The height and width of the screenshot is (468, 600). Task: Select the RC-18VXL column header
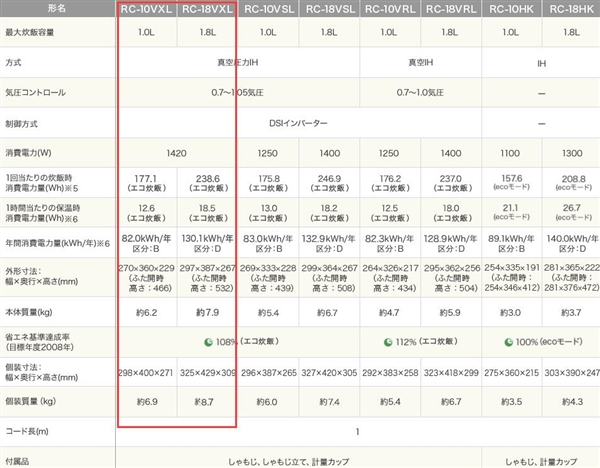pos(208,9)
